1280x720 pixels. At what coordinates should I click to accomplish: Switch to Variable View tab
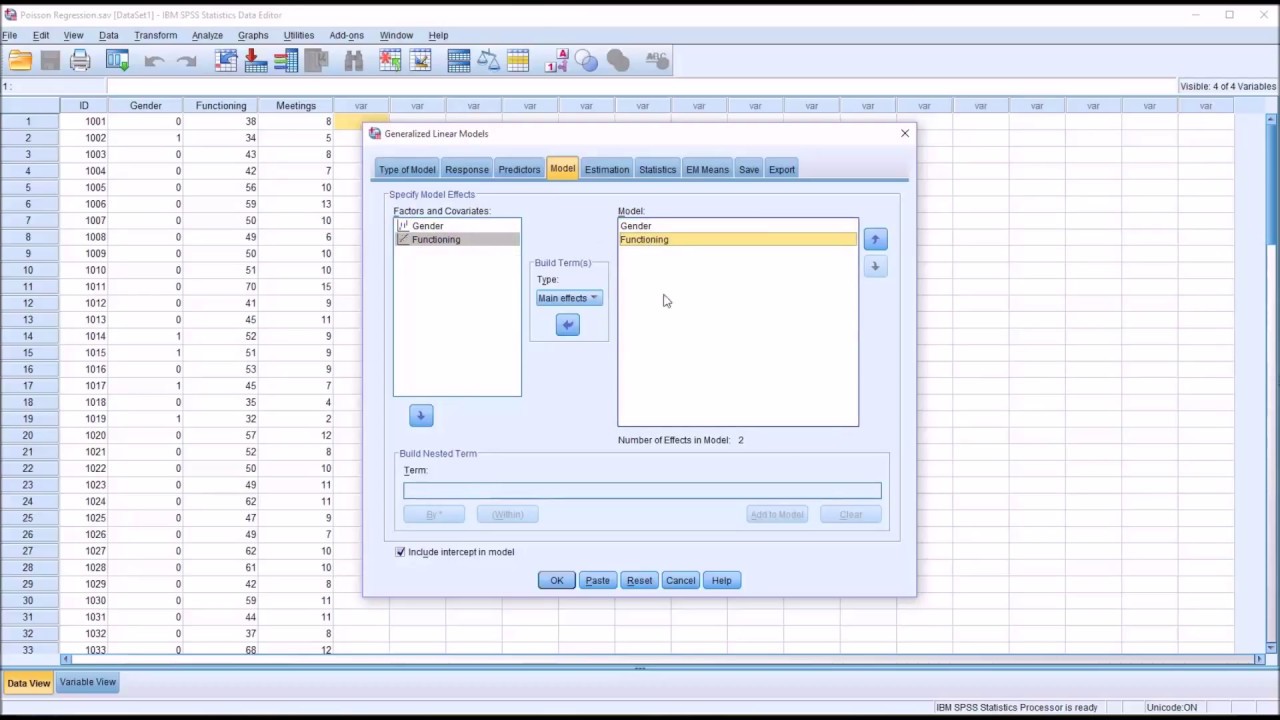point(88,682)
